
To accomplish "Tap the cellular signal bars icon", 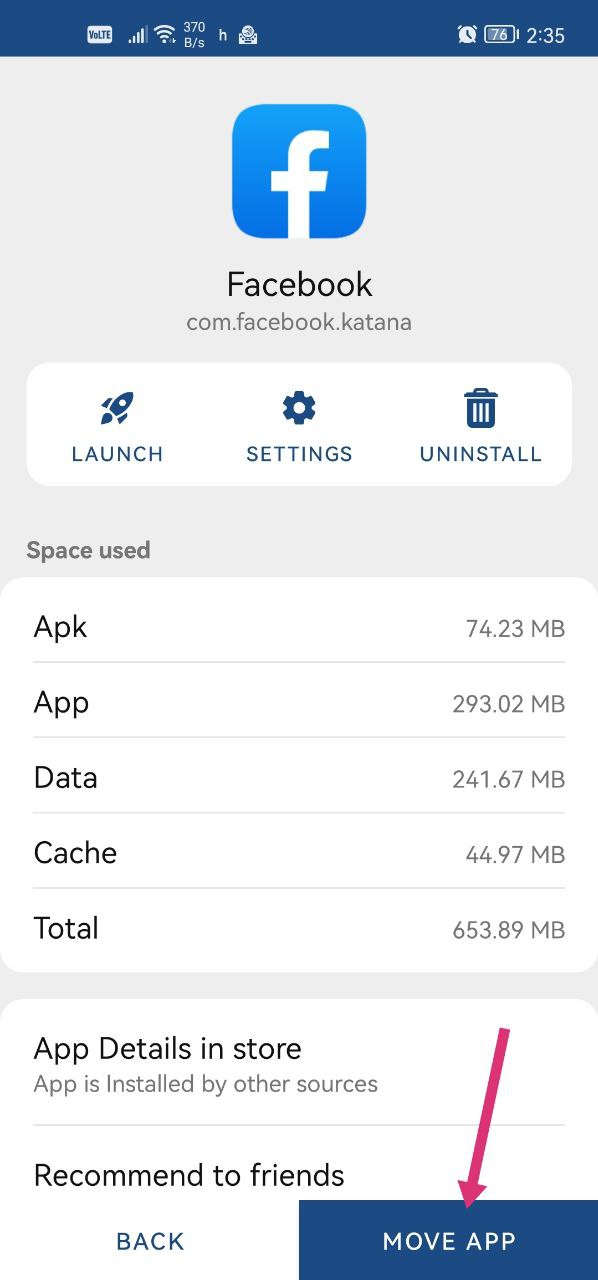I will point(137,35).
